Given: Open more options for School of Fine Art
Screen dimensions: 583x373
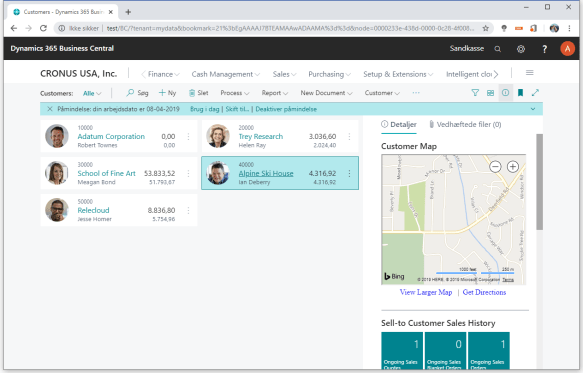Looking at the screenshot, I should coord(189,174).
